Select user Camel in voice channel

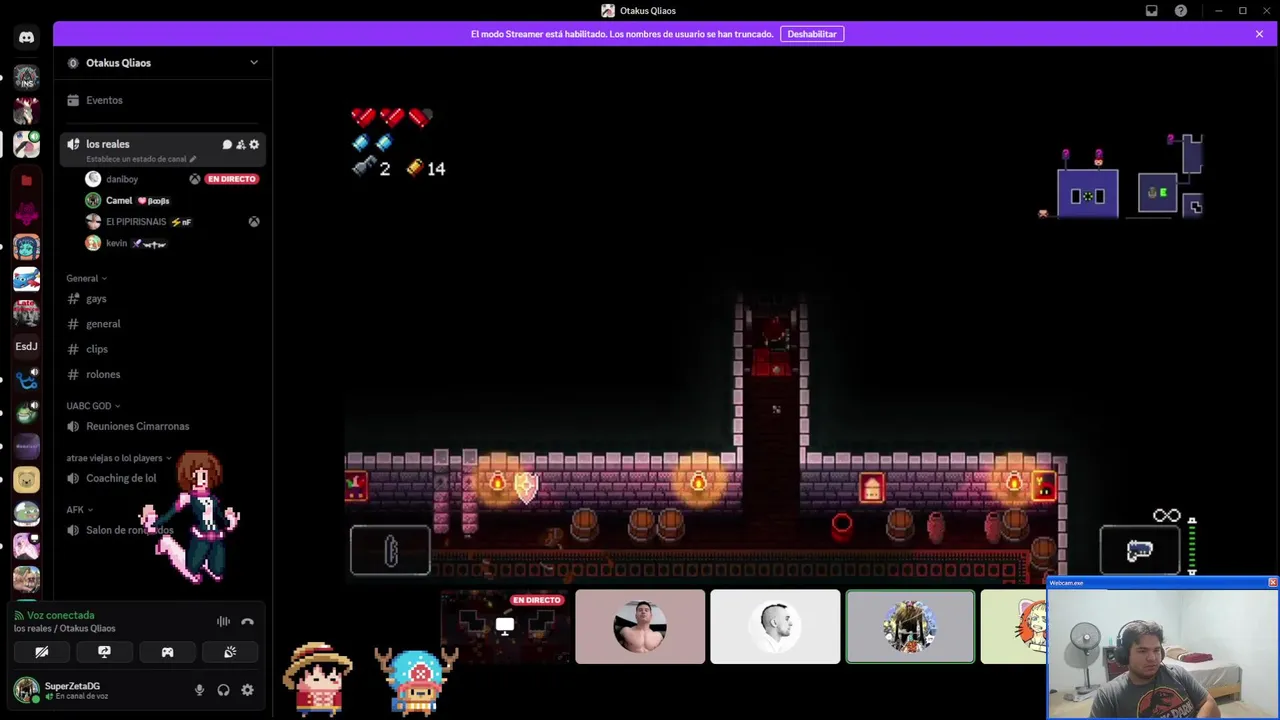119,200
